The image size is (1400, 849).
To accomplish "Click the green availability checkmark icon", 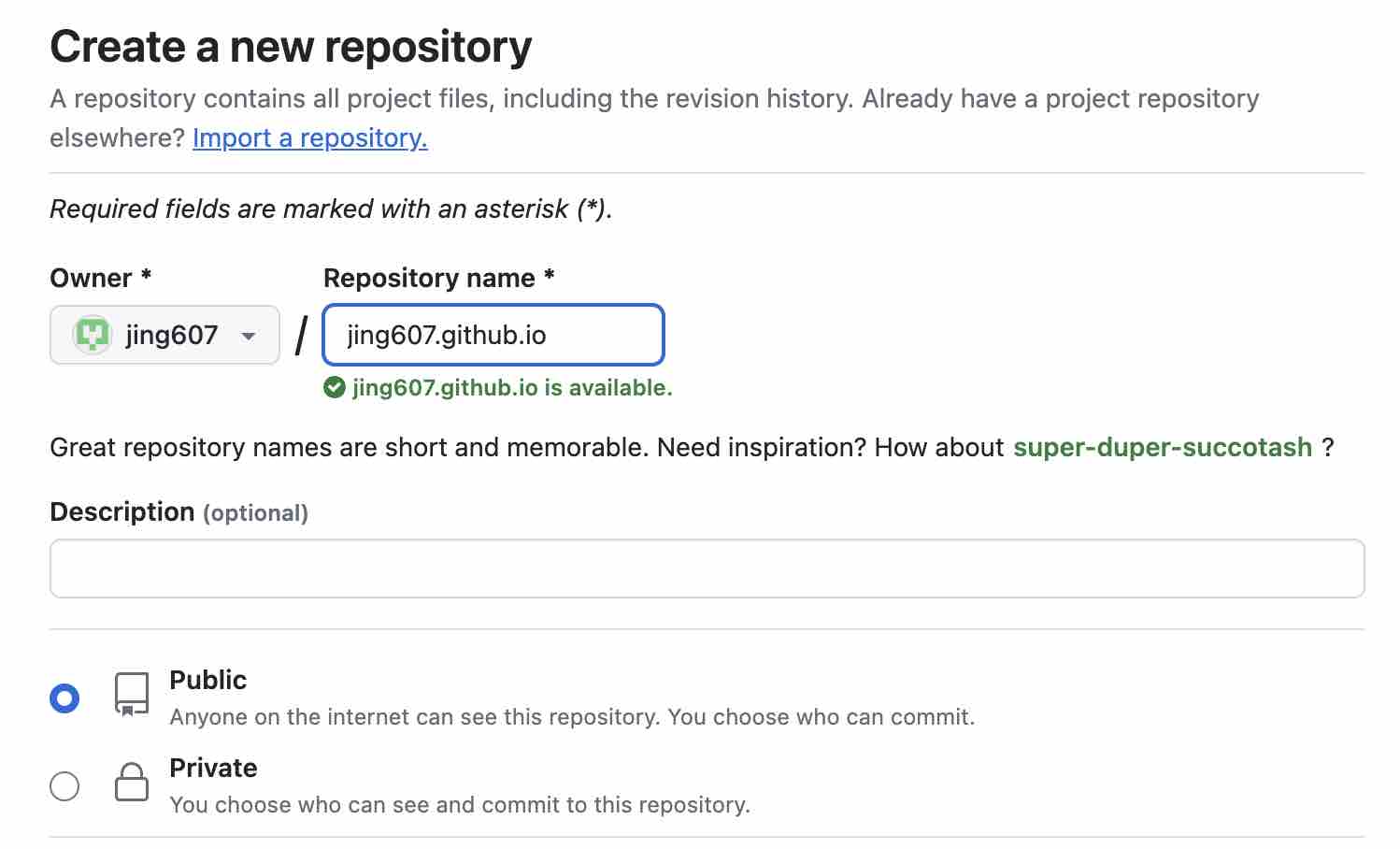I will pyautogui.click(x=335, y=387).
